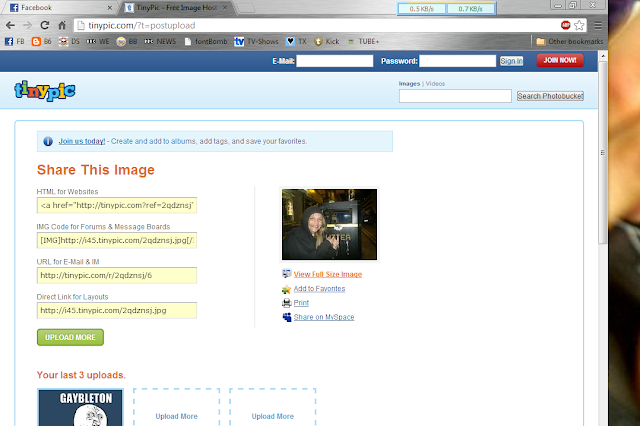
Task: Click the page vertical scrollbar
Action: pos(602,153)
